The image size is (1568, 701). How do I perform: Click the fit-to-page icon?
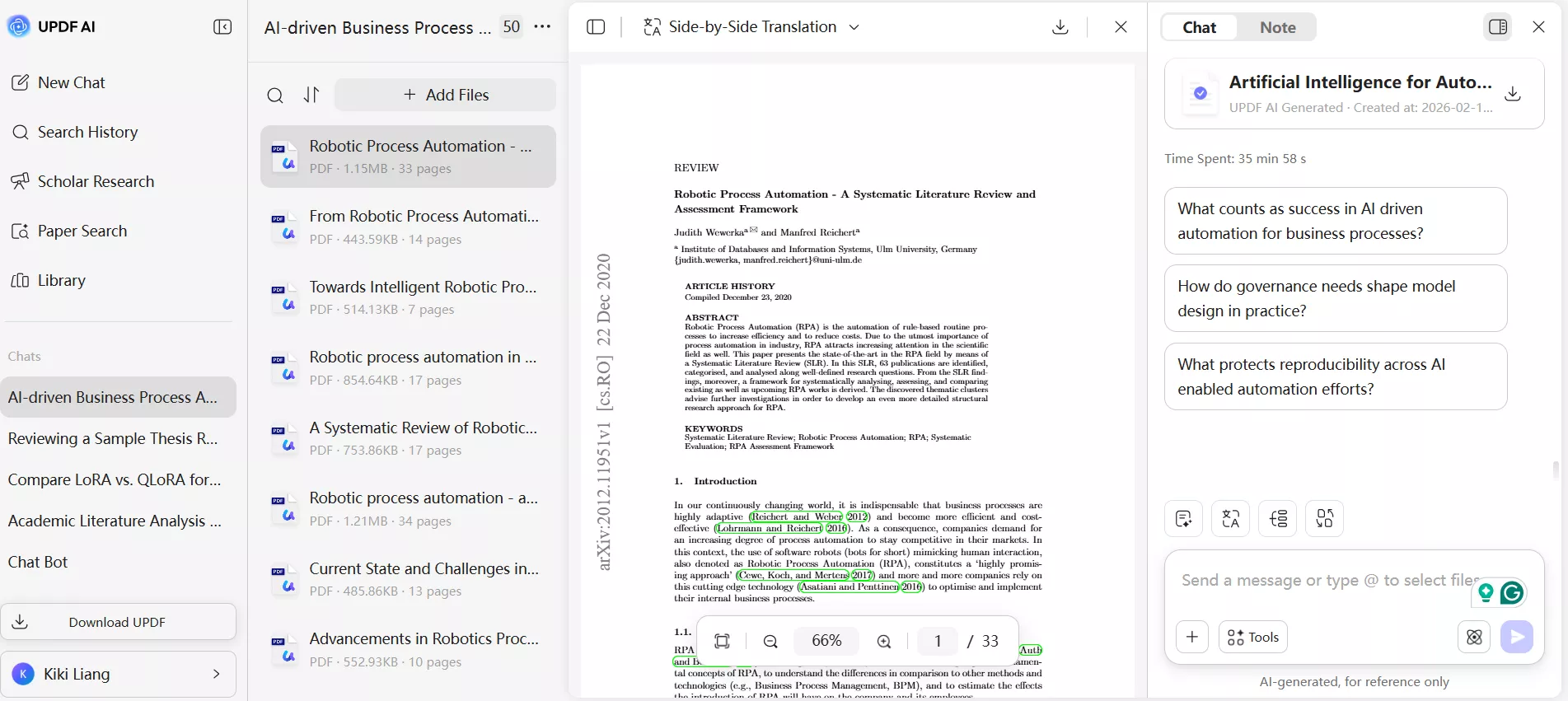[723, 642]
